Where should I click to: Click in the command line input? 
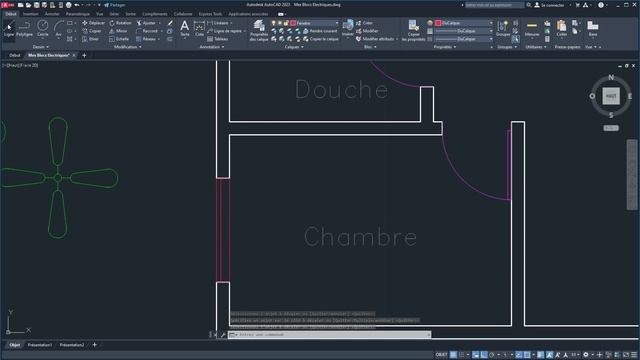tap(329, 335)
